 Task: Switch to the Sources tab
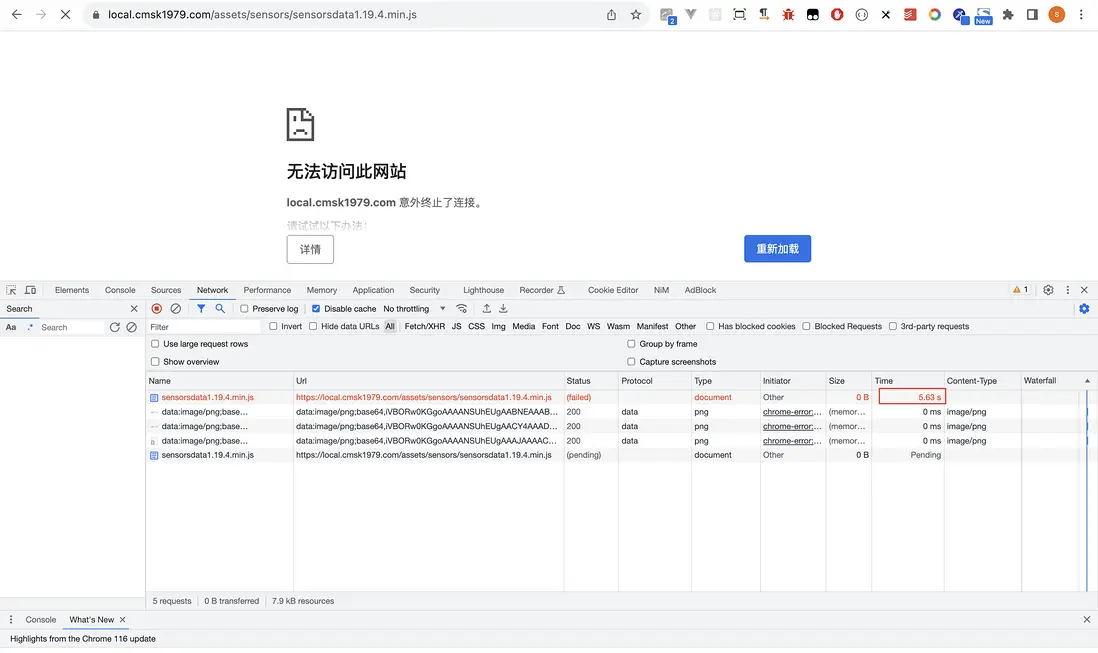[x=166, y=290]
